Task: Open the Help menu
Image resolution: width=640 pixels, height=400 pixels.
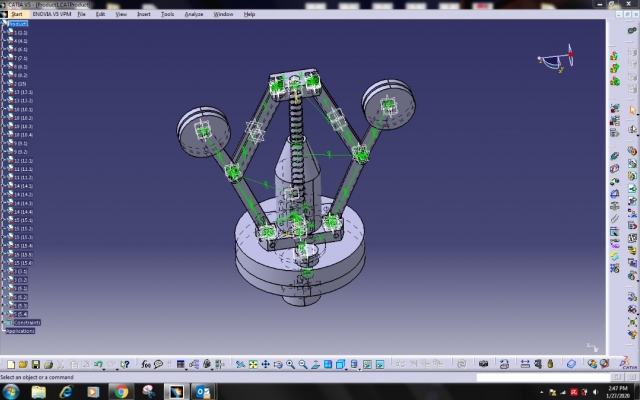Action: (x=249, y=14)
